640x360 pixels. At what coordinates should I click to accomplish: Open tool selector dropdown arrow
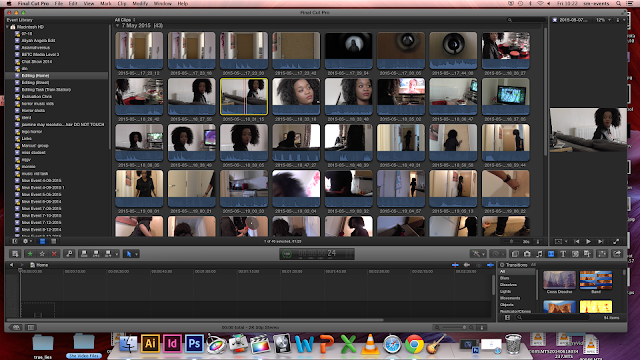click(x=136, y=254)
